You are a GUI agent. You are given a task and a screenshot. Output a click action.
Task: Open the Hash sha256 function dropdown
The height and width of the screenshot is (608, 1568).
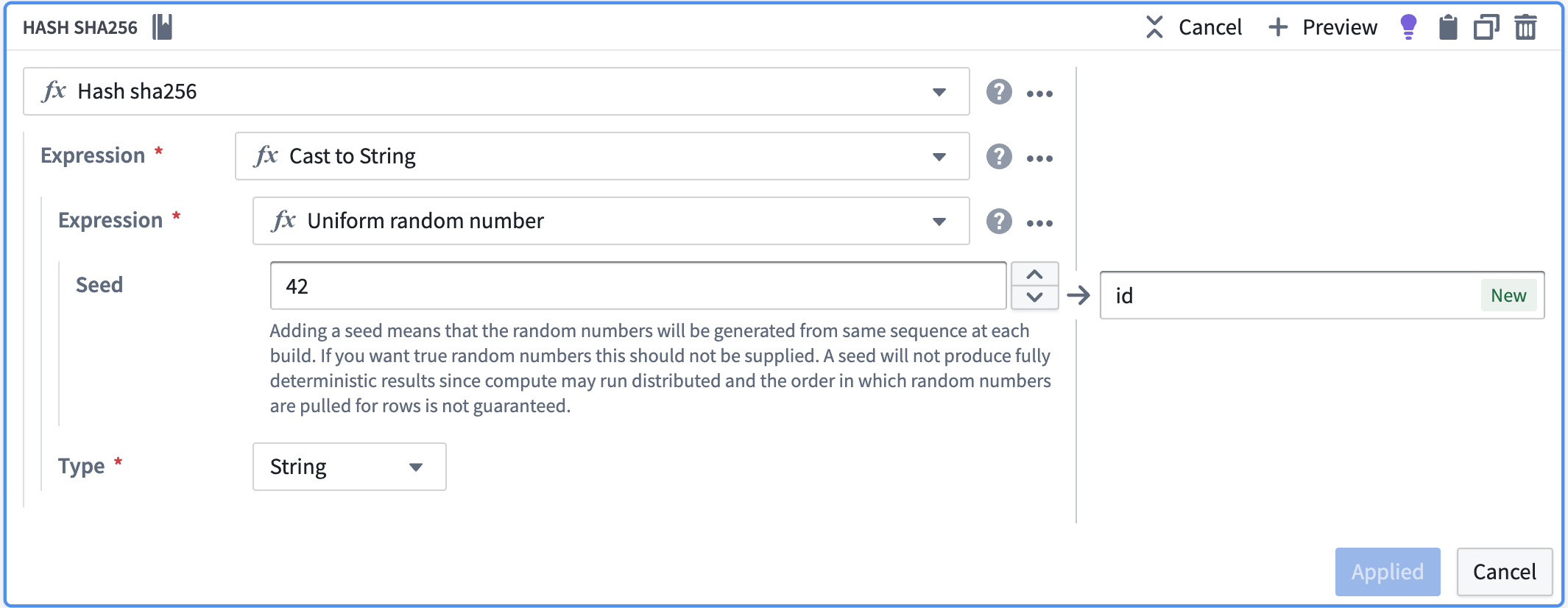tap(939, 92)
